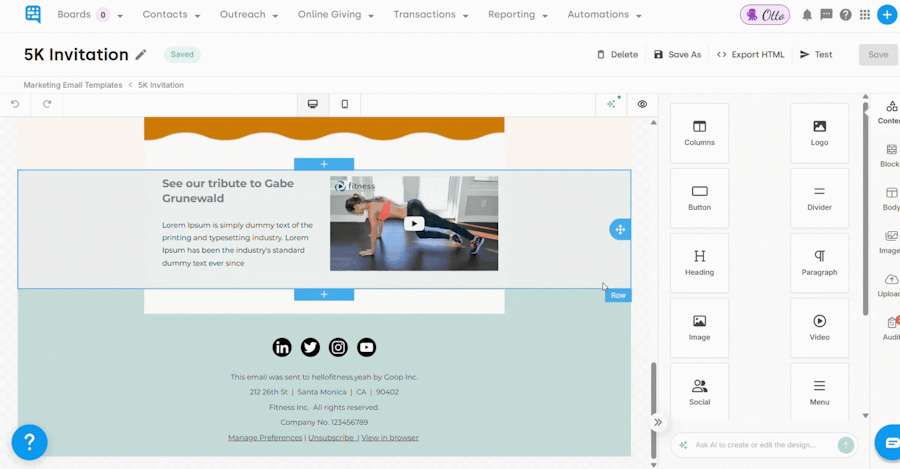The image size is (900, 469).
Task: Send a Test email
Action: pyautogui.click(x=816, y=55)
